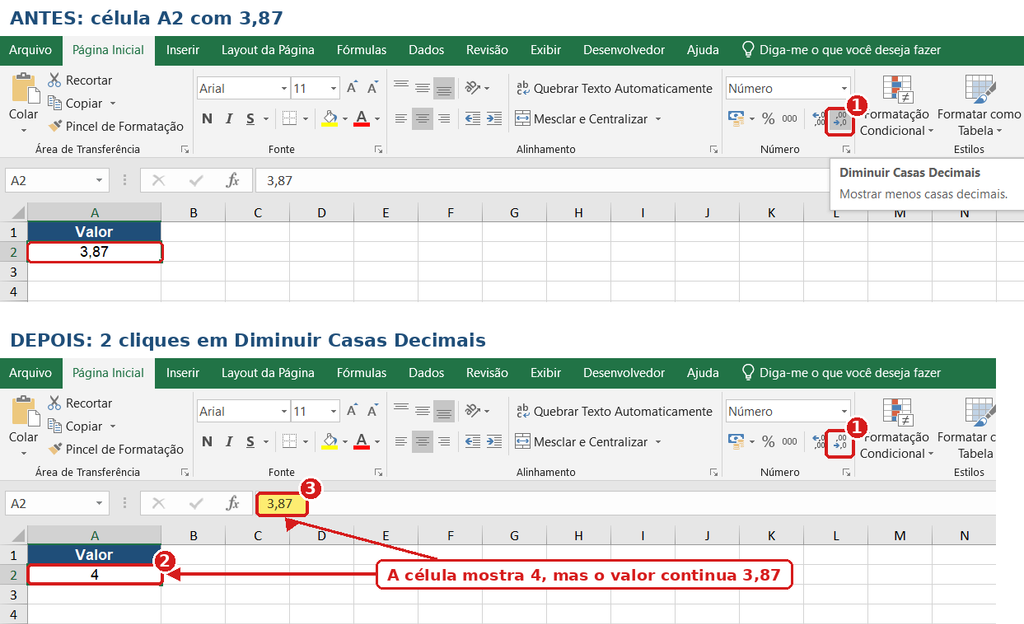
Task: Expand the Copiar dropdown arrow in the ANTES ribbon
Action: [x=112, y=103]
